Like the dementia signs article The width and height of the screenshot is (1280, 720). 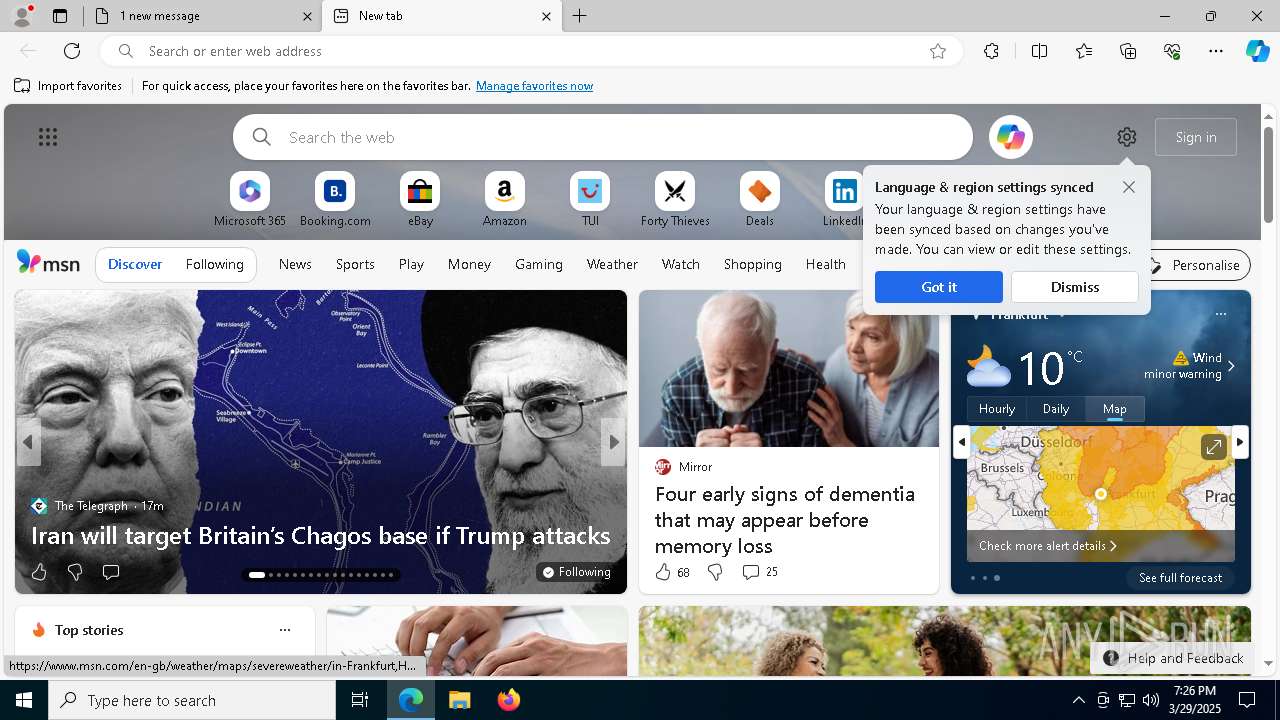point(672,572)
